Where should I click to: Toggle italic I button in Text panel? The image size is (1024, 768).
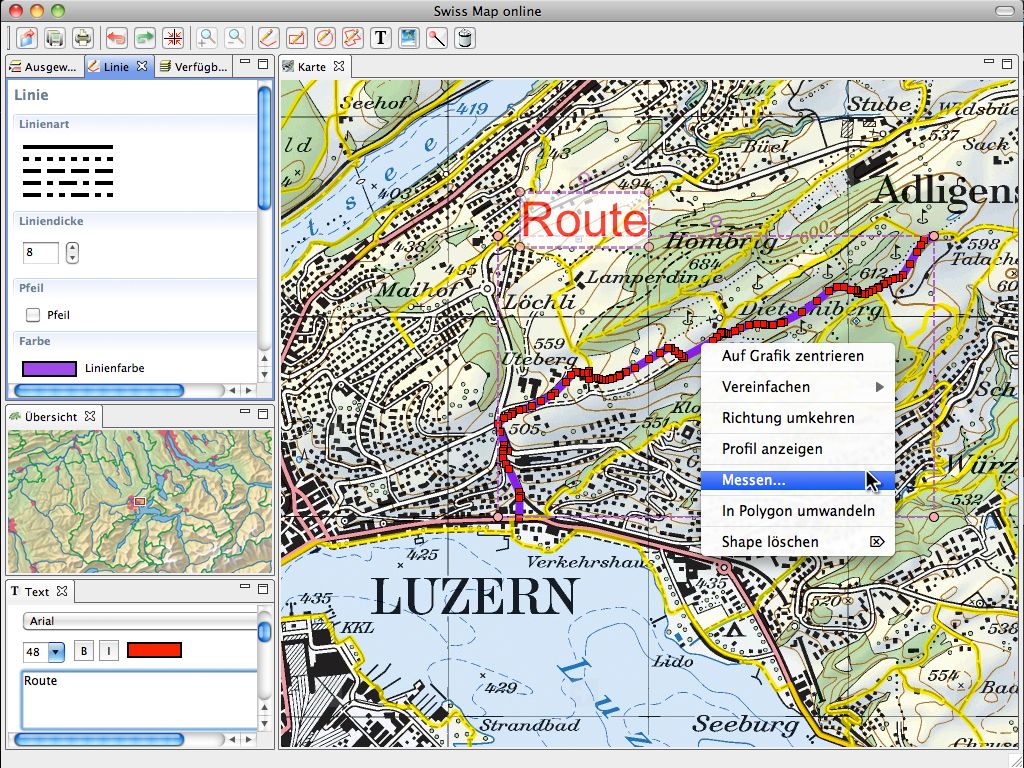tap(108, 650)
